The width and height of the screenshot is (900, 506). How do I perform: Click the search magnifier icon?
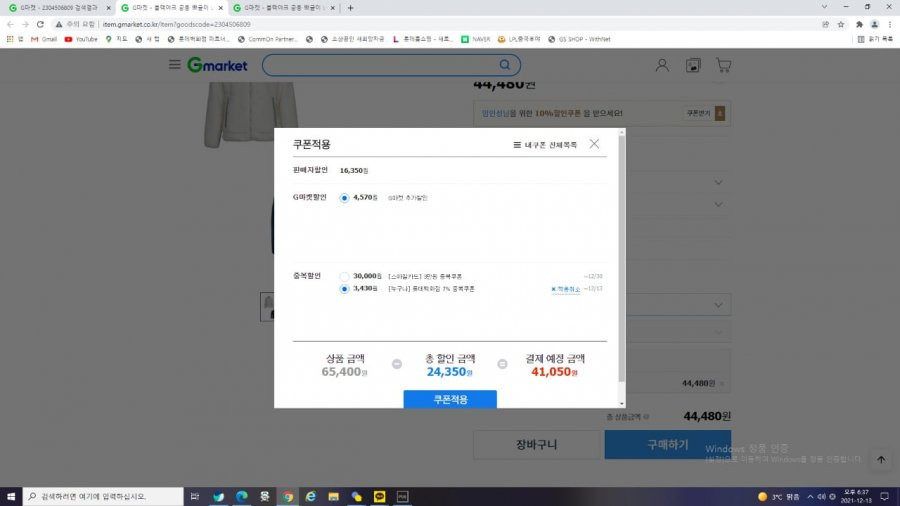(x=505, y=65)
